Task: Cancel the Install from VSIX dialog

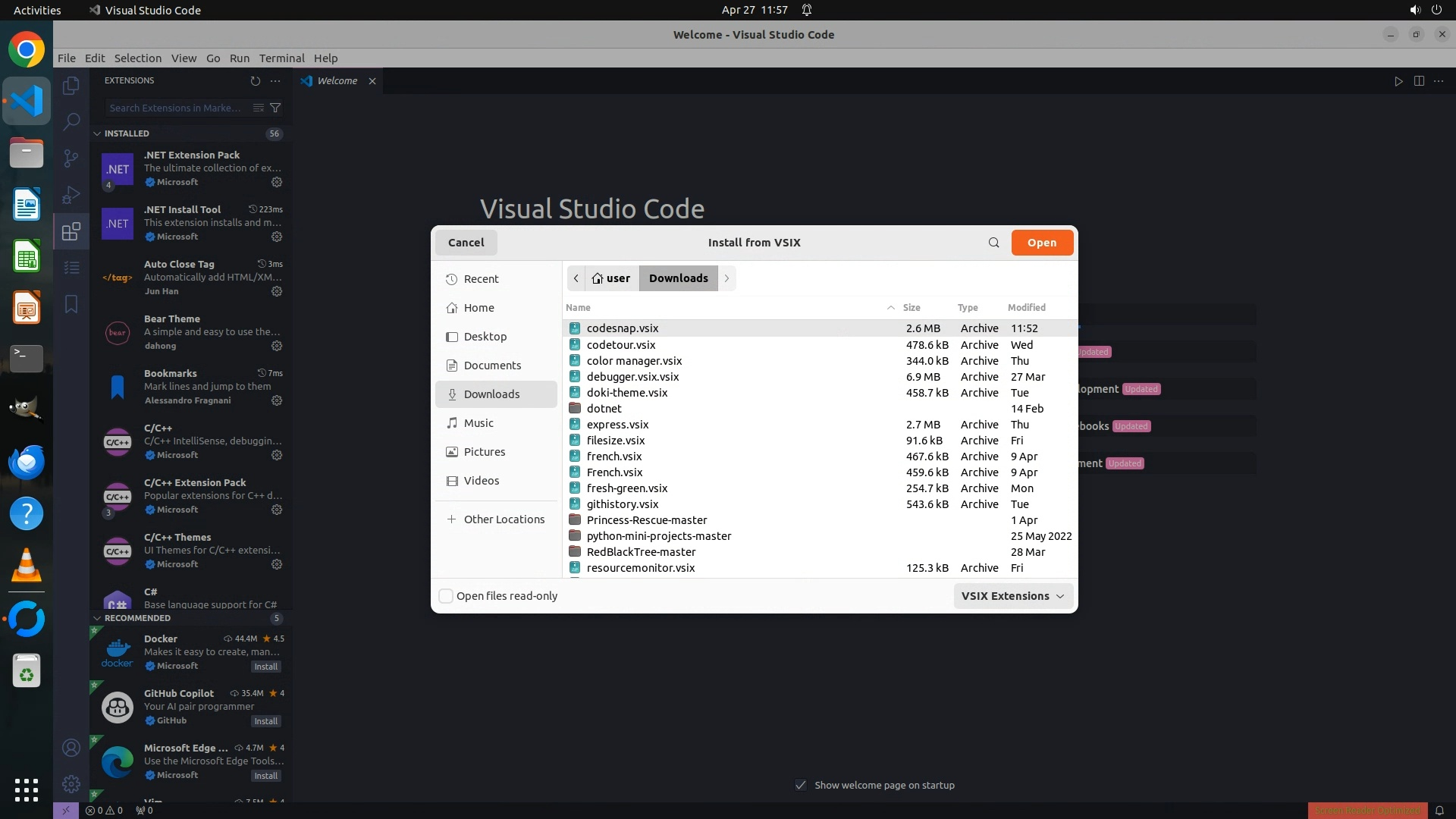Action: click(466, 243)
